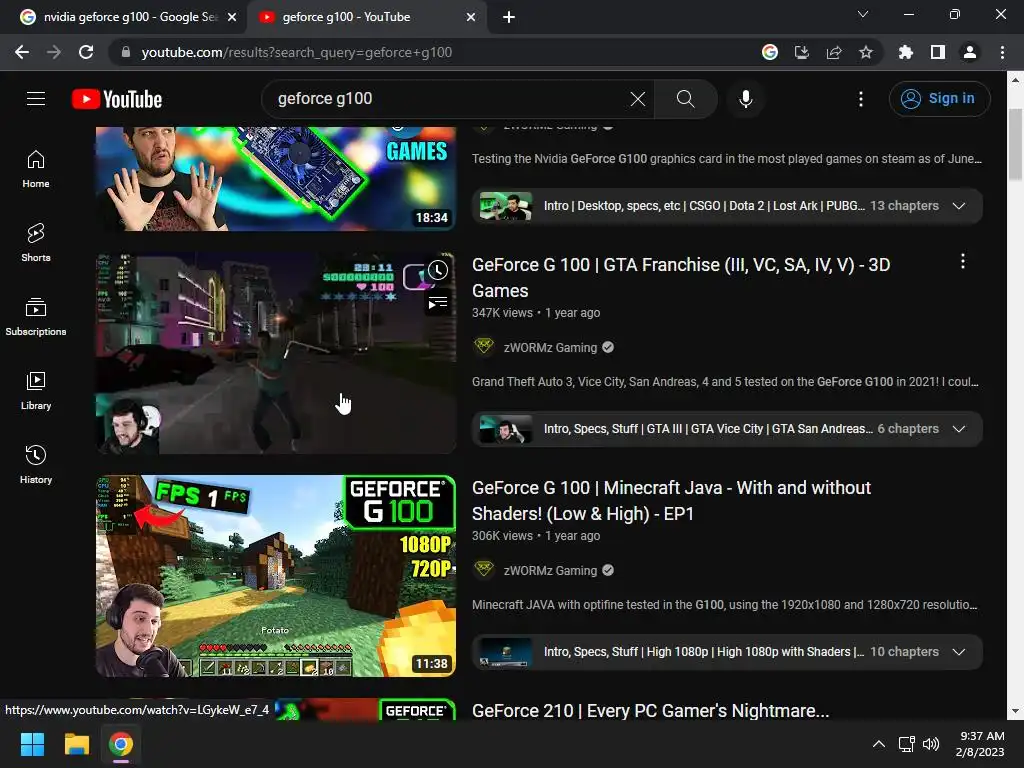1024x768 pixels.
Task: Open the Windows Start button
Action: [32, 744]
